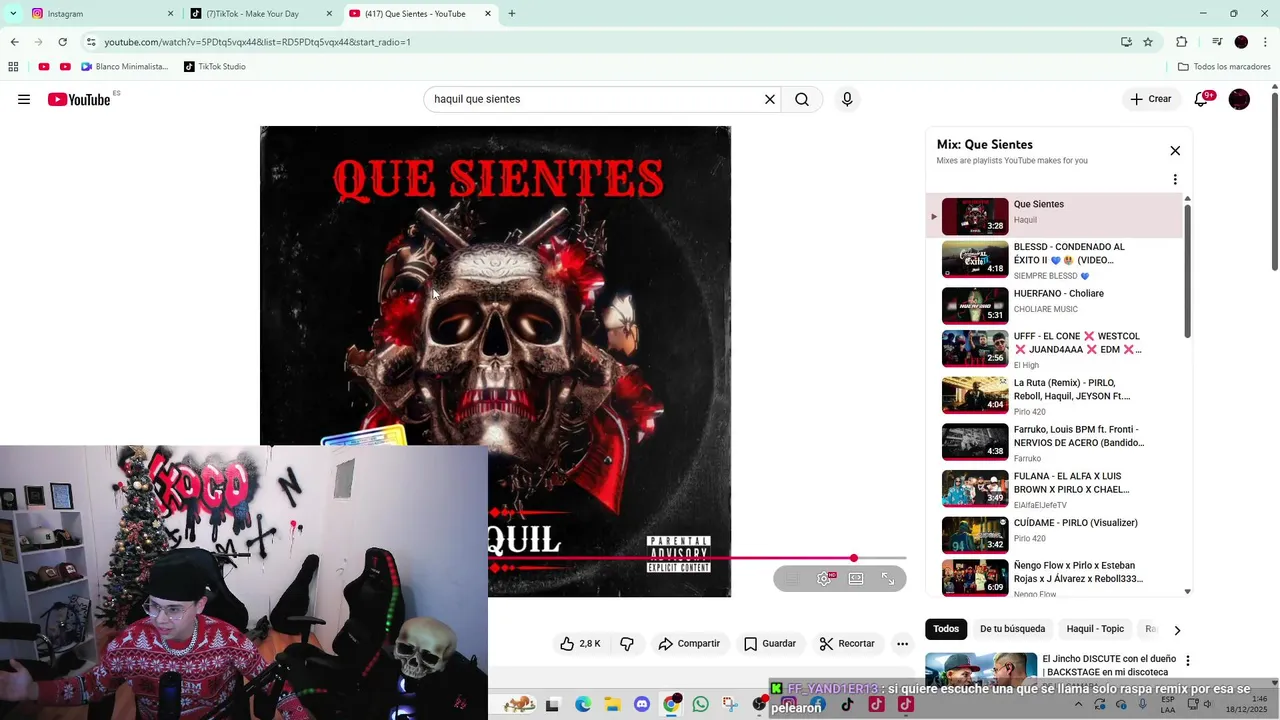The image size is (1280, 720).
Task: Open the tab search dropdown arrow
Action: [13, 14]
